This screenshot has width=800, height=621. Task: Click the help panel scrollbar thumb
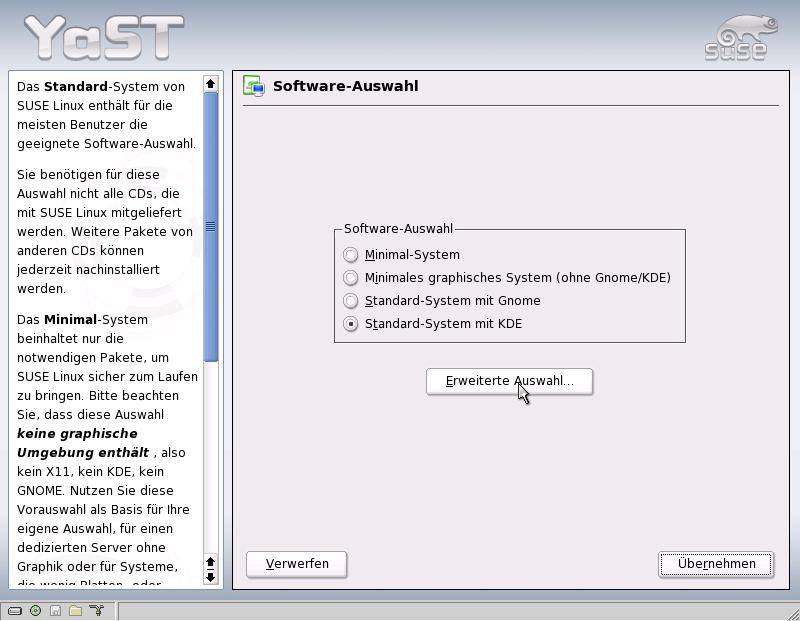pyautogui.click(x=210, y=227)
